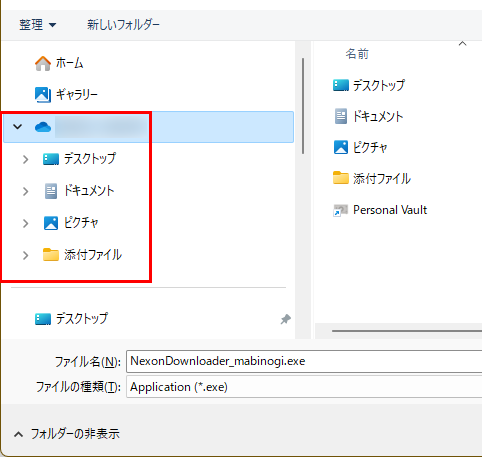
Task: Click the pinned デスクトップ desktop icon
Action: [43, 319]
